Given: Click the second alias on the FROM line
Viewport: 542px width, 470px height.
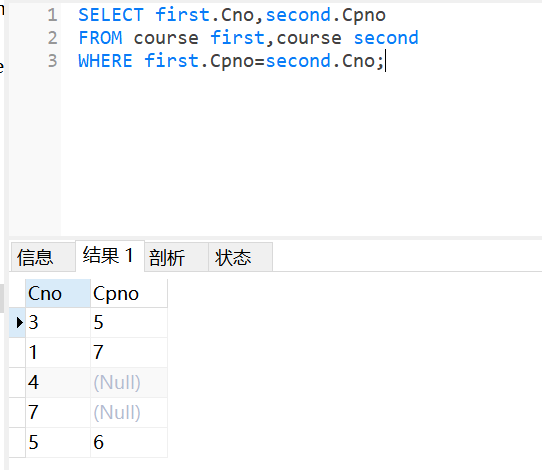Looking at the screenshot, I should (386, 38).
